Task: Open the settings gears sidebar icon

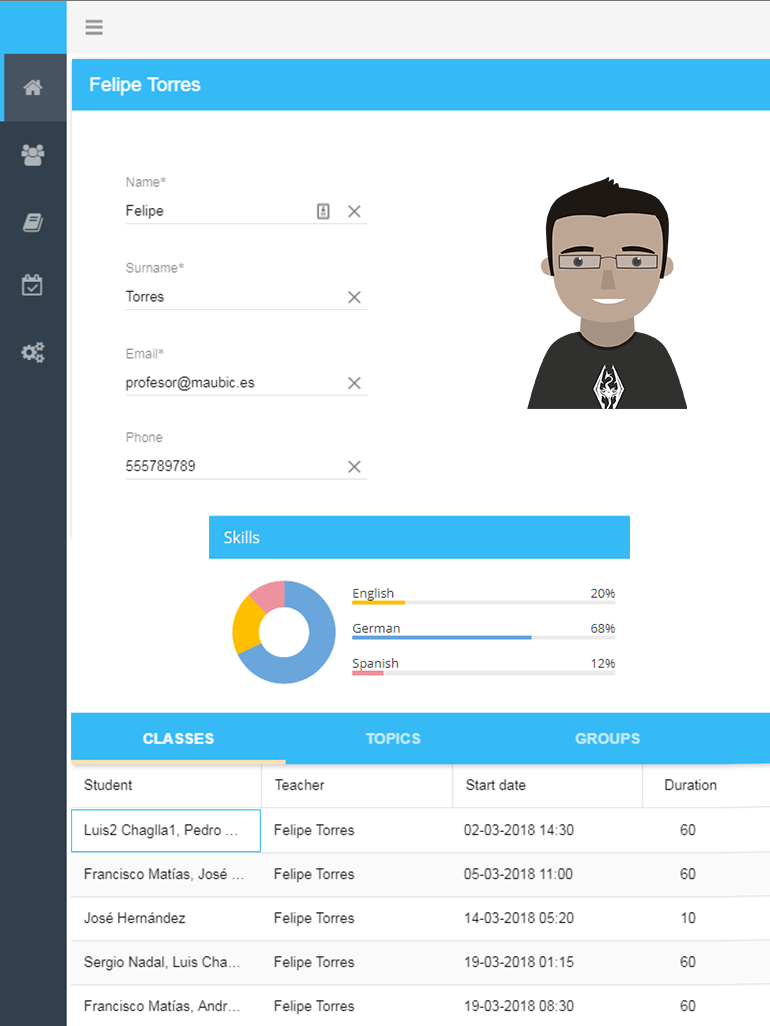Action: (33, 352)
